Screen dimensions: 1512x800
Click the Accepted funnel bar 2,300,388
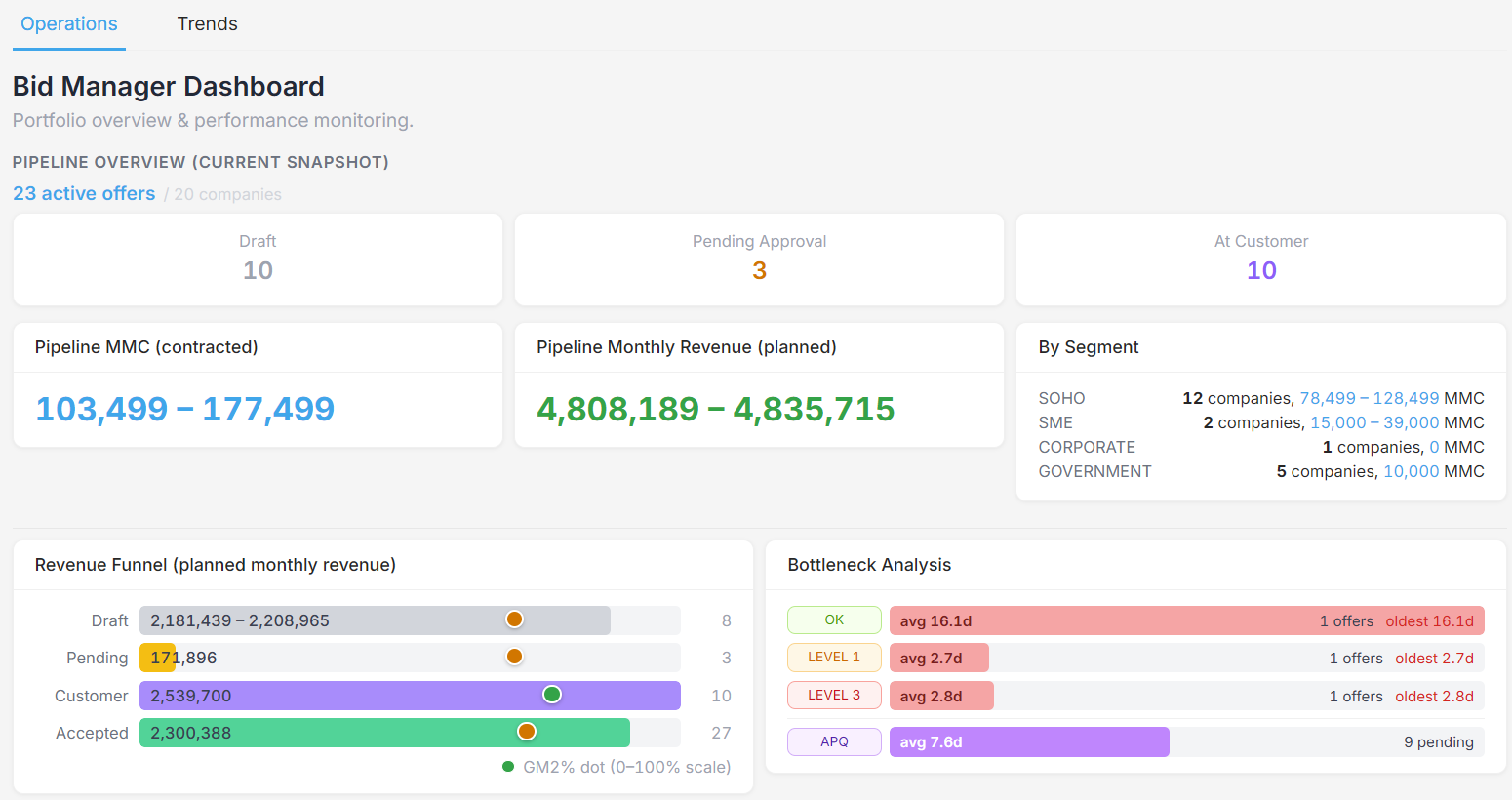coord(384,733)
